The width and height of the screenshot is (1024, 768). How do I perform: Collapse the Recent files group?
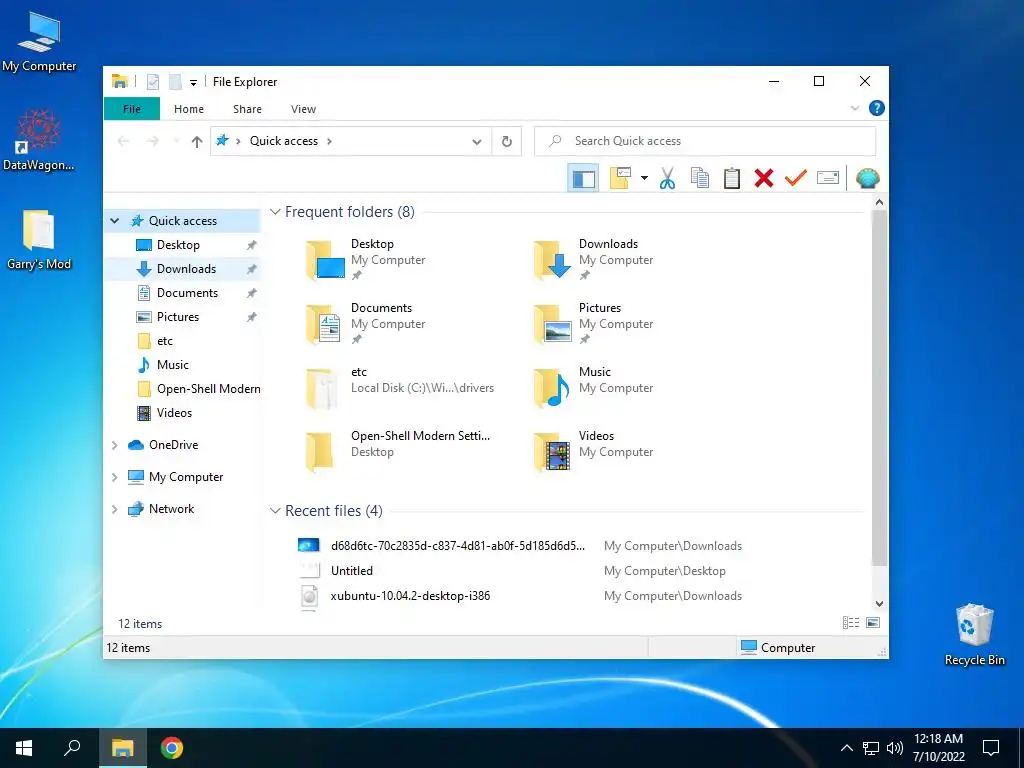tap(275, 511)
